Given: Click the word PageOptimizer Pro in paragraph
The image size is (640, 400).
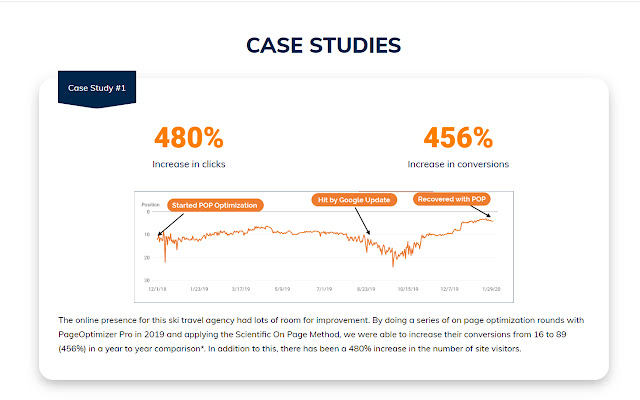Looking at the screenshot, I should 100,331.
